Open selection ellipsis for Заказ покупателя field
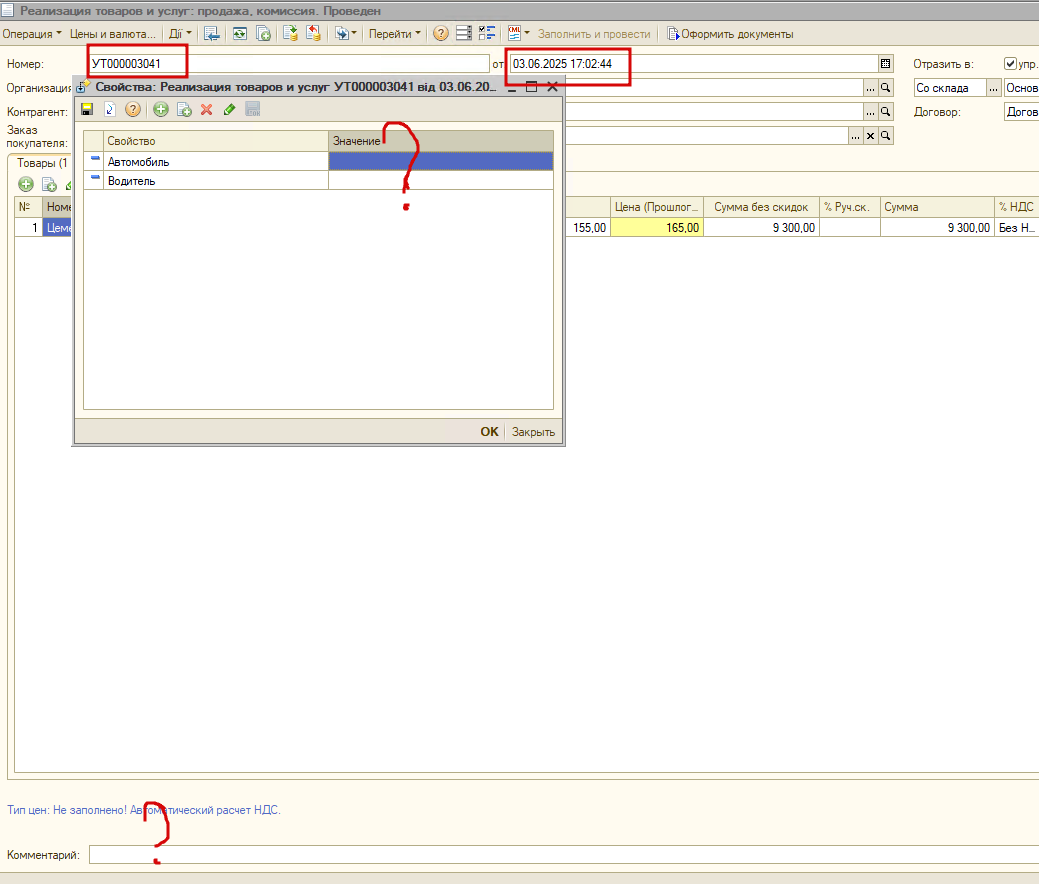The image size is (1039, 884). pyautogui.click(x=856, y=136)
